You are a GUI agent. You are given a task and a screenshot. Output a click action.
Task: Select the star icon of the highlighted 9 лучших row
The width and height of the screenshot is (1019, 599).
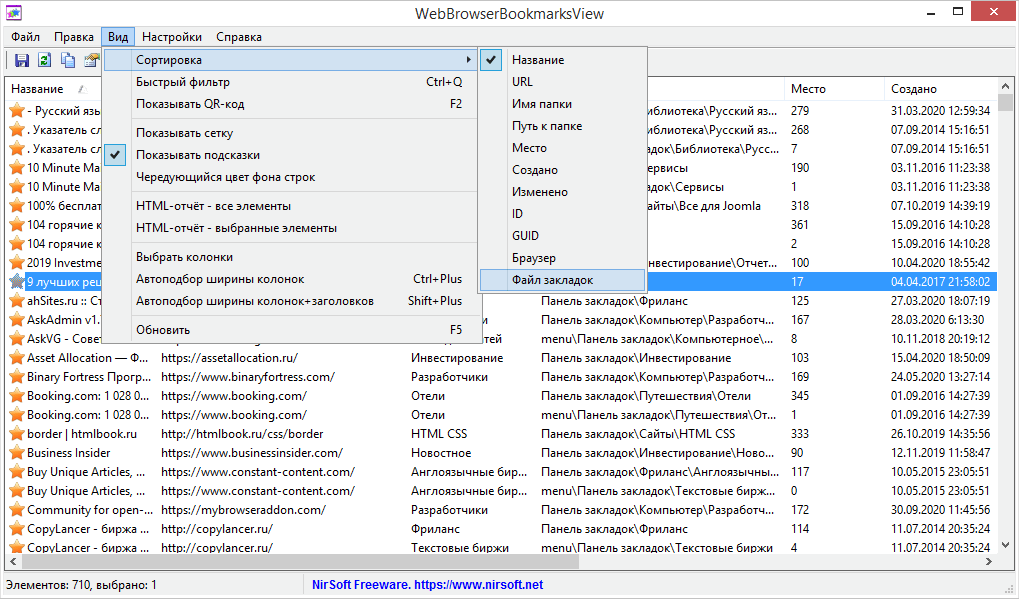click(17, 282)
